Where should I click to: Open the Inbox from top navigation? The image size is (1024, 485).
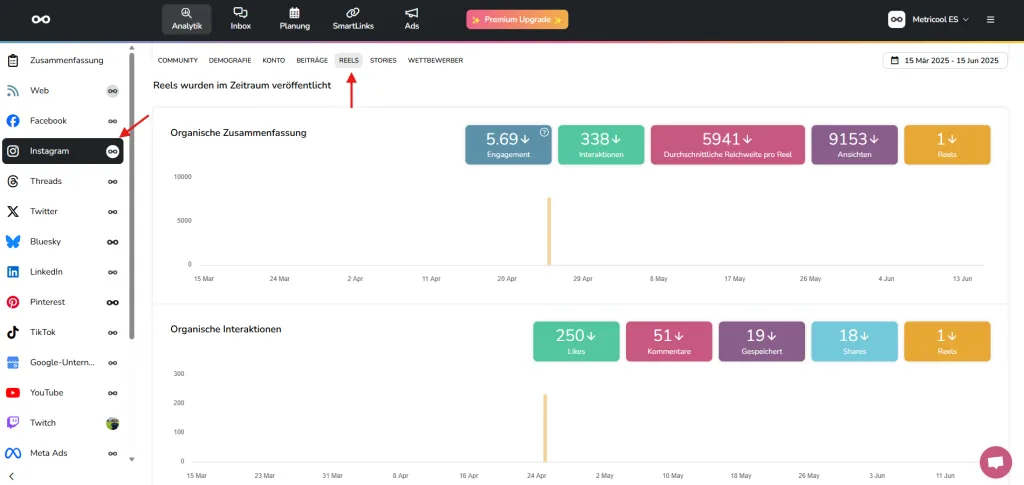[x=241, y=18]
